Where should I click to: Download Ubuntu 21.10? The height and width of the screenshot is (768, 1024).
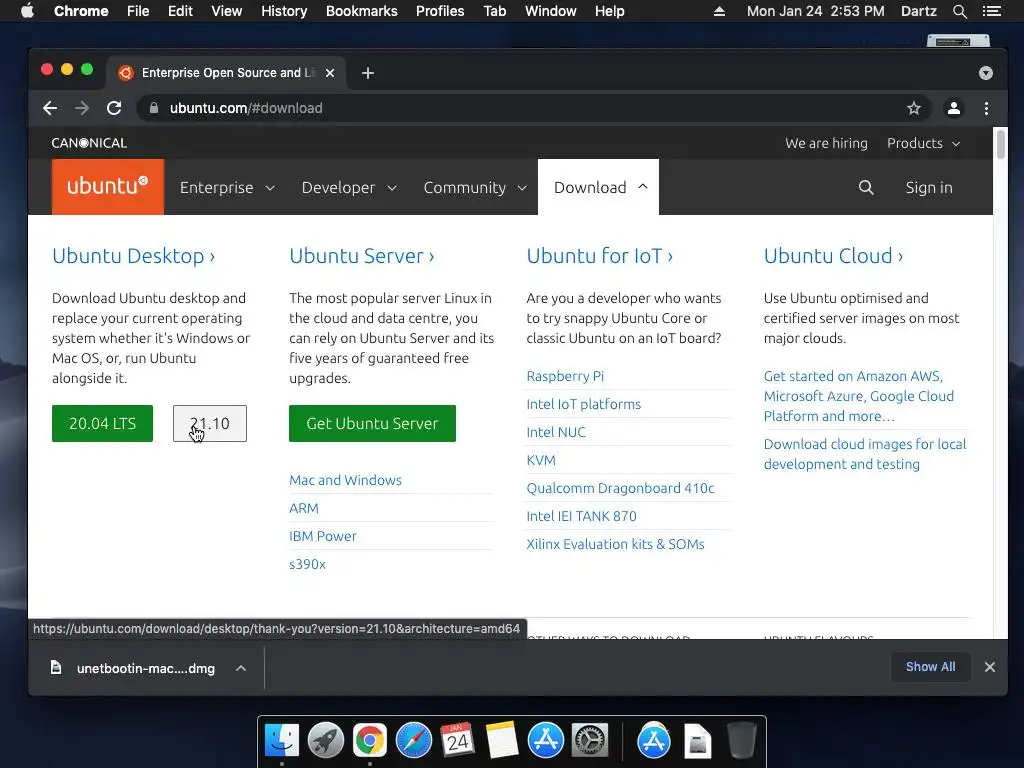(210, 423)
